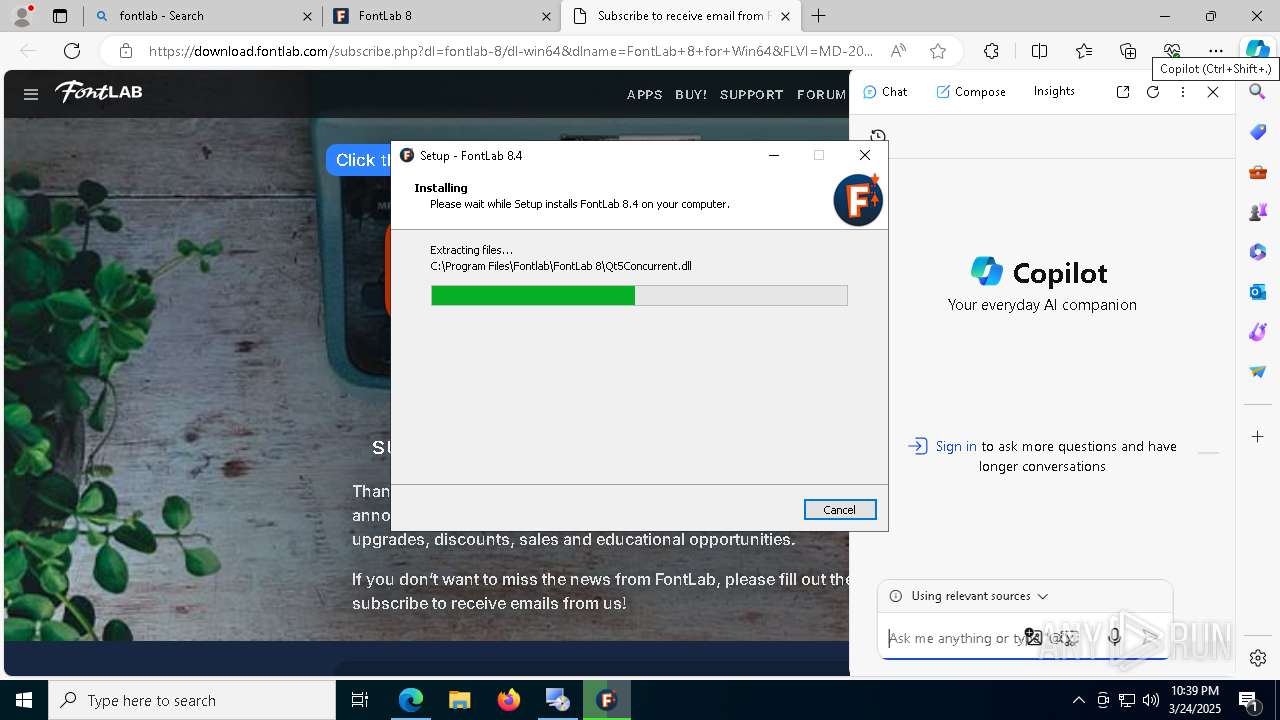
Task: Click the FontLab logo on the page
Action: pos(99,92)
